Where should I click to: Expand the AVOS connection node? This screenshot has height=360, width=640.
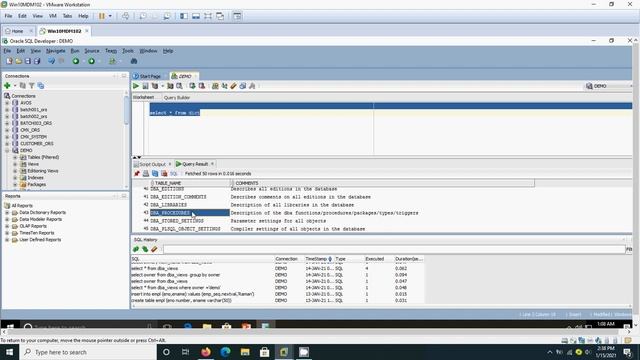(7, 103)
